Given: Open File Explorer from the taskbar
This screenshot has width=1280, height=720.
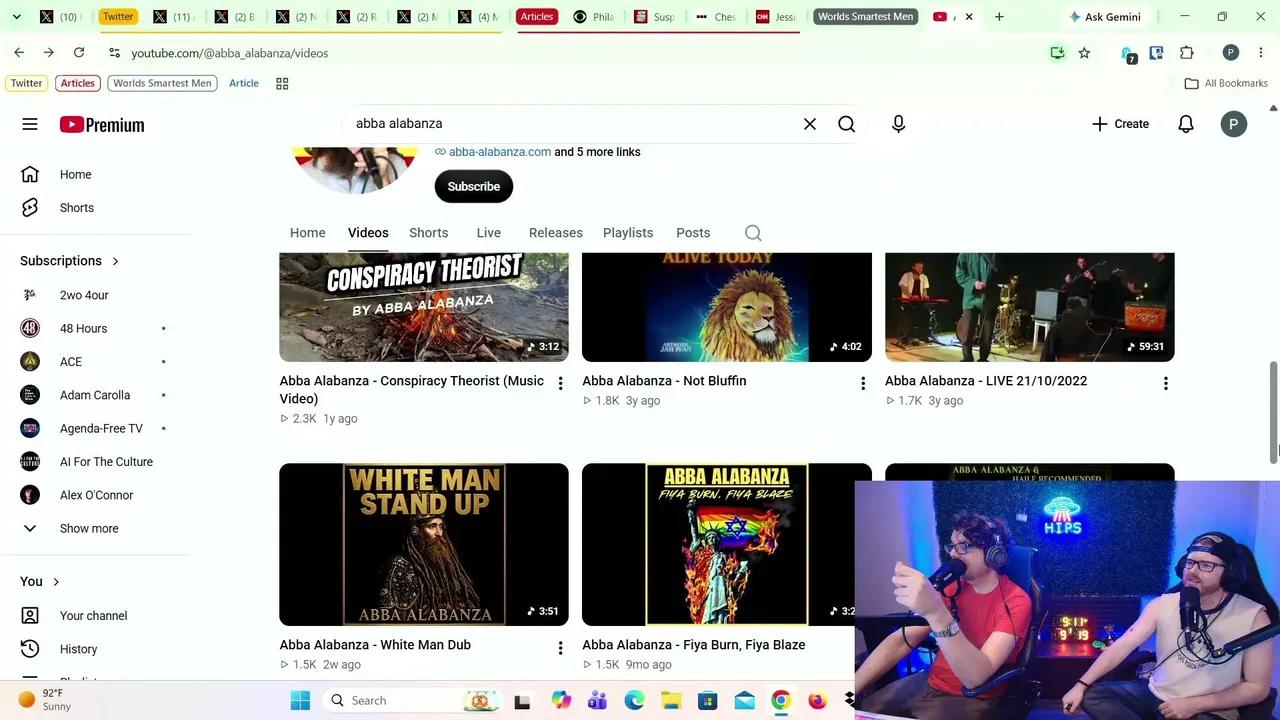Looking at the screenshot, I should pyautogui.click(x=671, y=701).
